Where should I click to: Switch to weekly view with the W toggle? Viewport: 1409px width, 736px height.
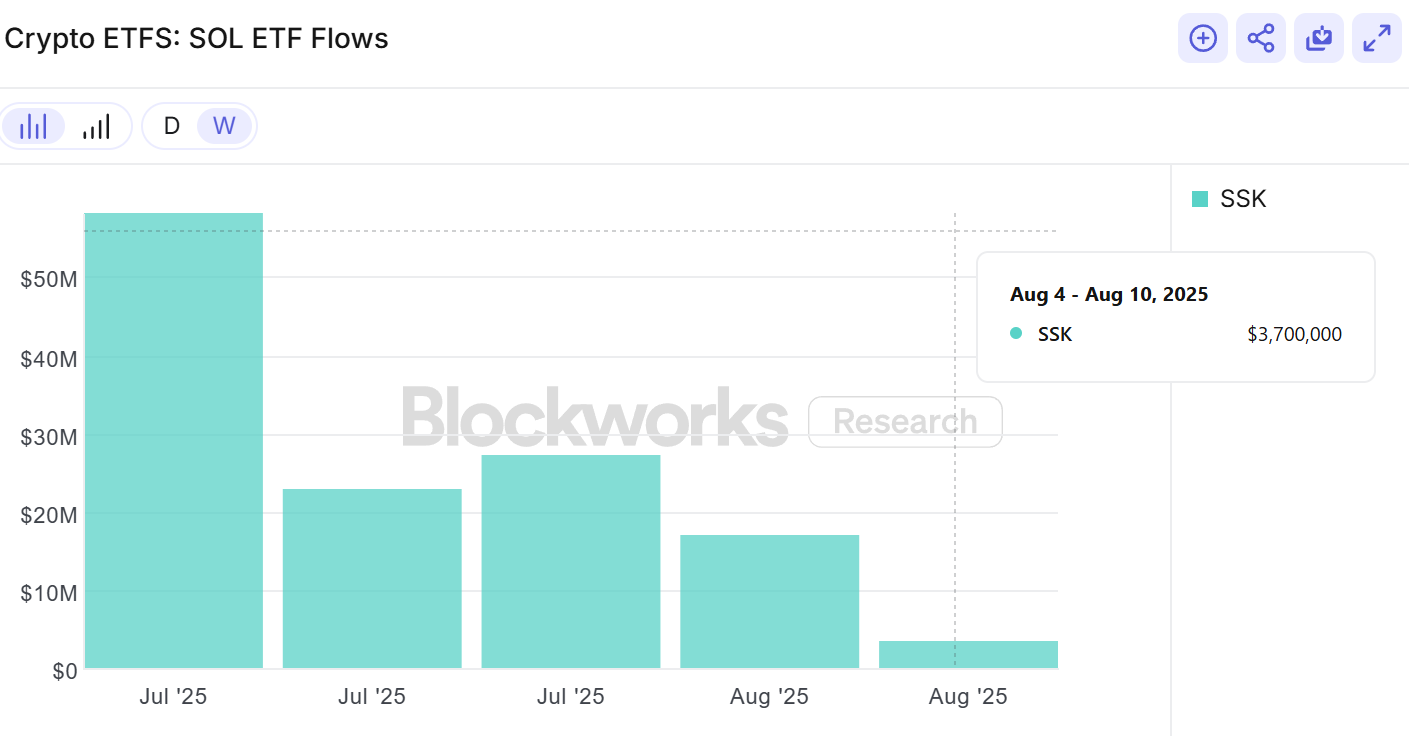[223, 125]
